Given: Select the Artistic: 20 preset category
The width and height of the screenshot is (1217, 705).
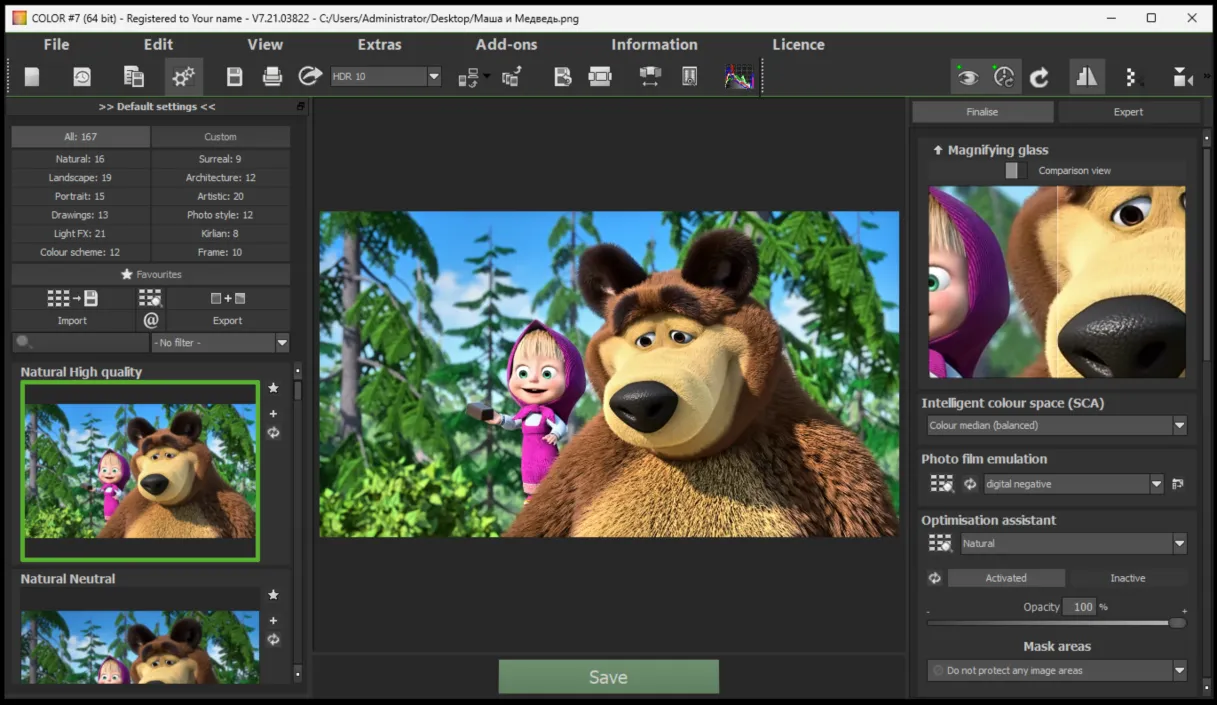Looking at the screenshot, I should (220, 196).
